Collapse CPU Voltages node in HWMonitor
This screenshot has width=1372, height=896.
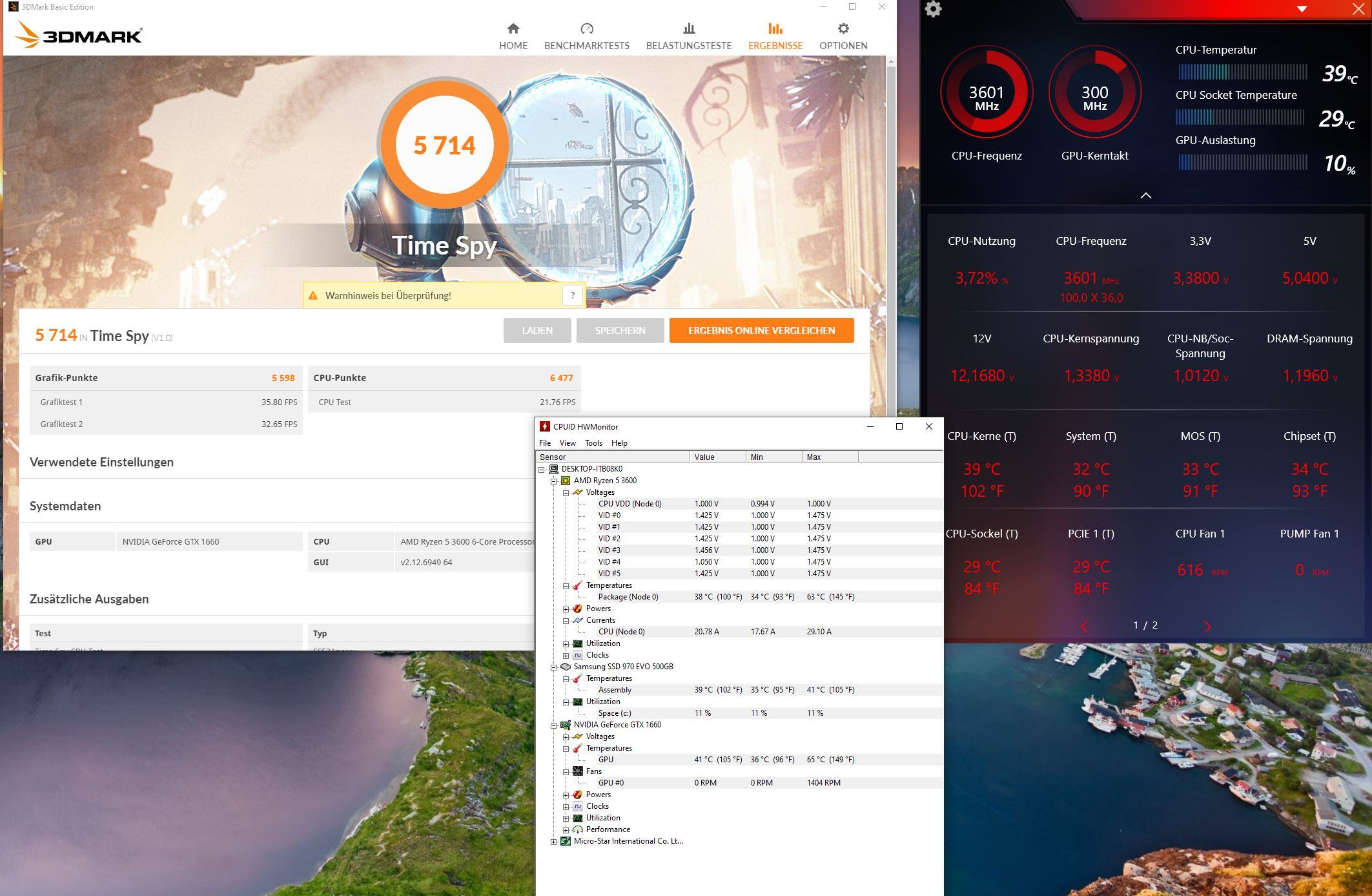[566, 493]
